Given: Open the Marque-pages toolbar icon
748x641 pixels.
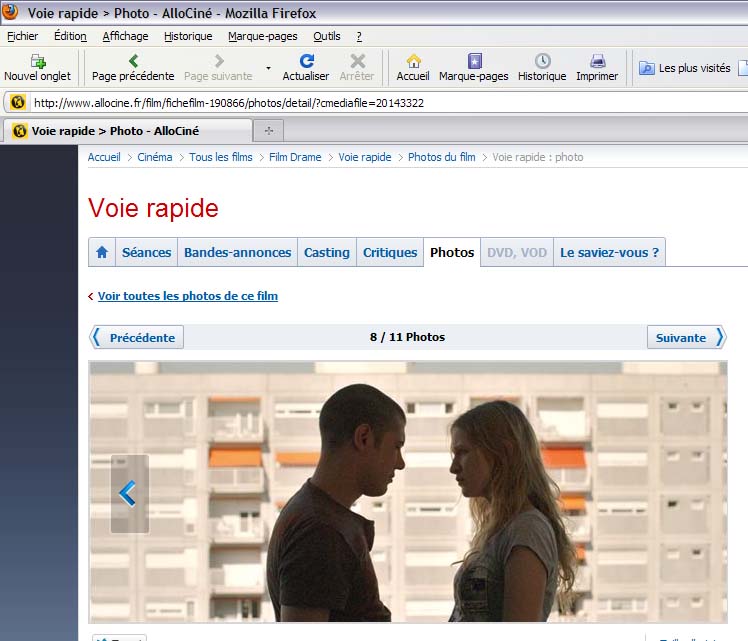Looking at the screenshot, I should 474,68.
